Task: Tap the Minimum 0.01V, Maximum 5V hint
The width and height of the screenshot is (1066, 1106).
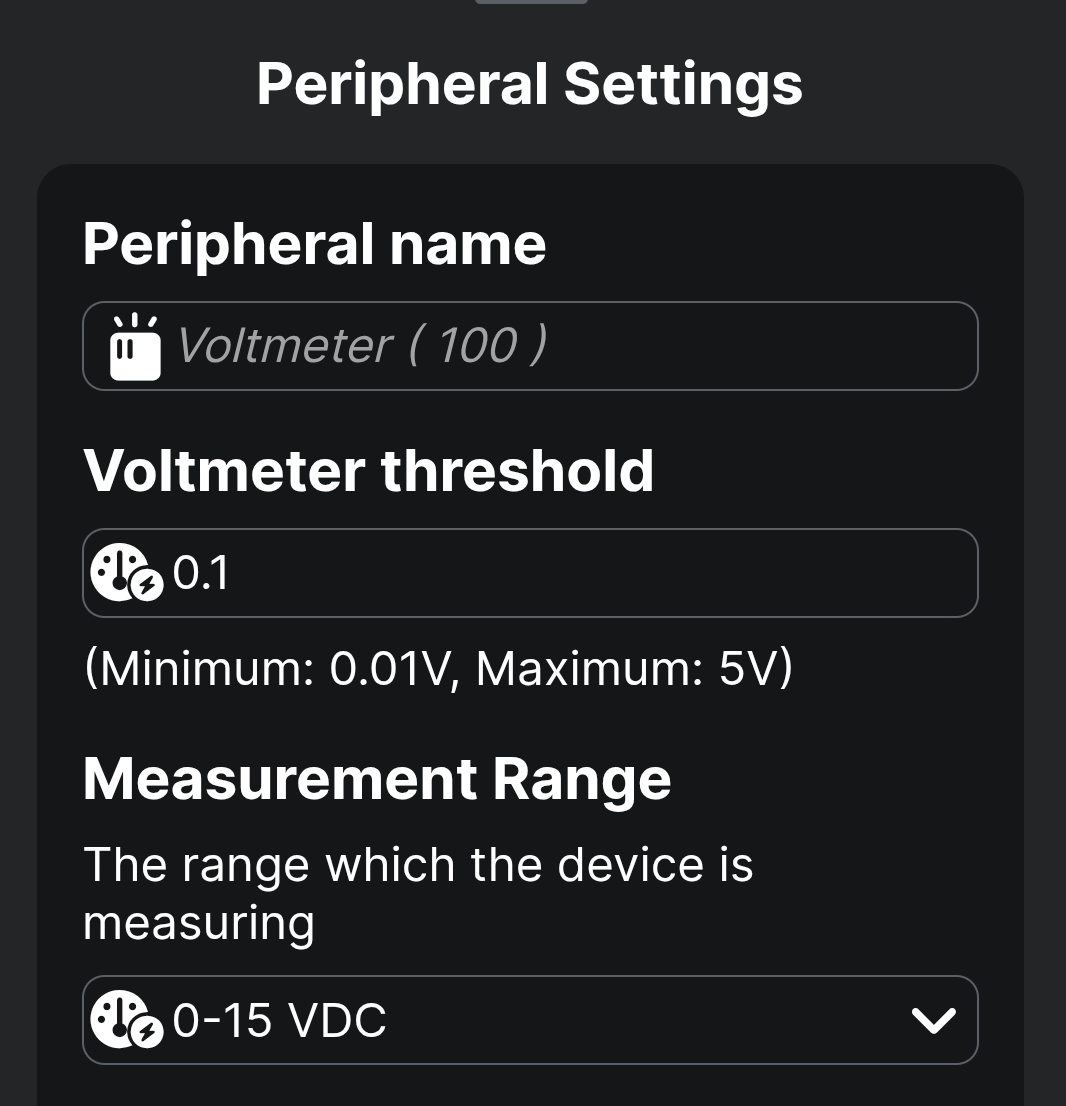Action: tap(438, 668)
